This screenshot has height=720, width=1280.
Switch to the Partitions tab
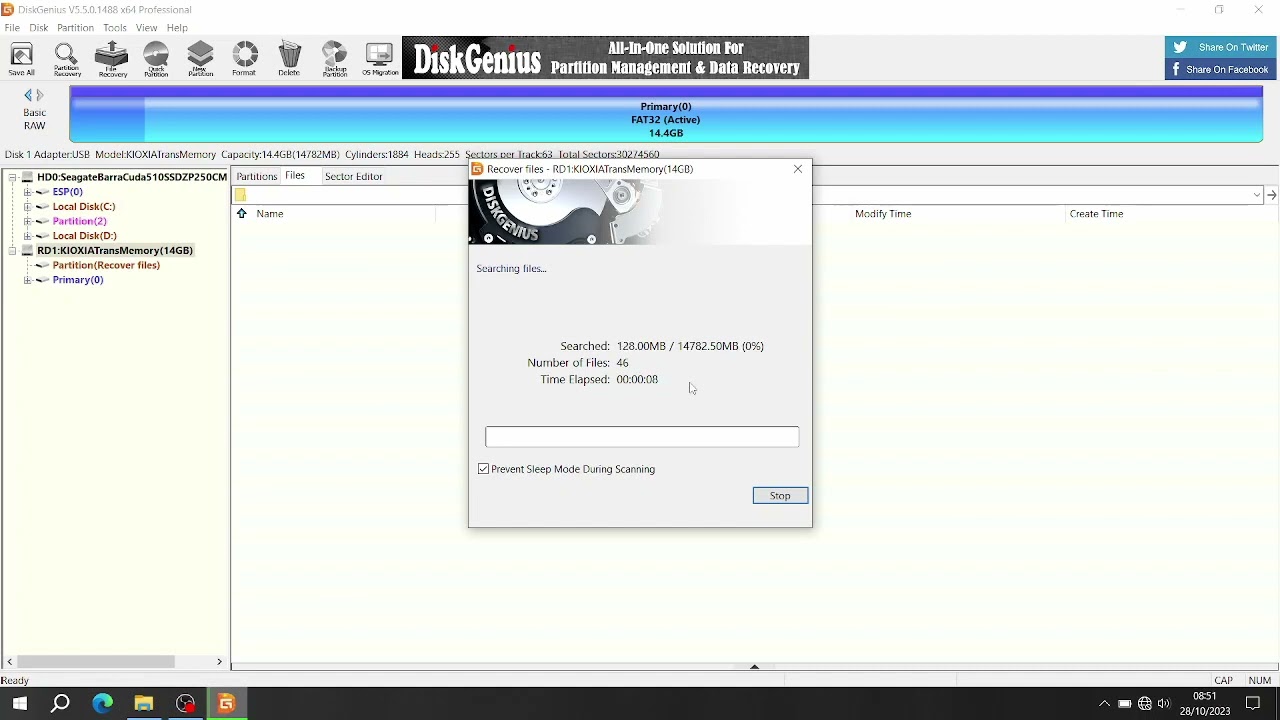[256, 176]
